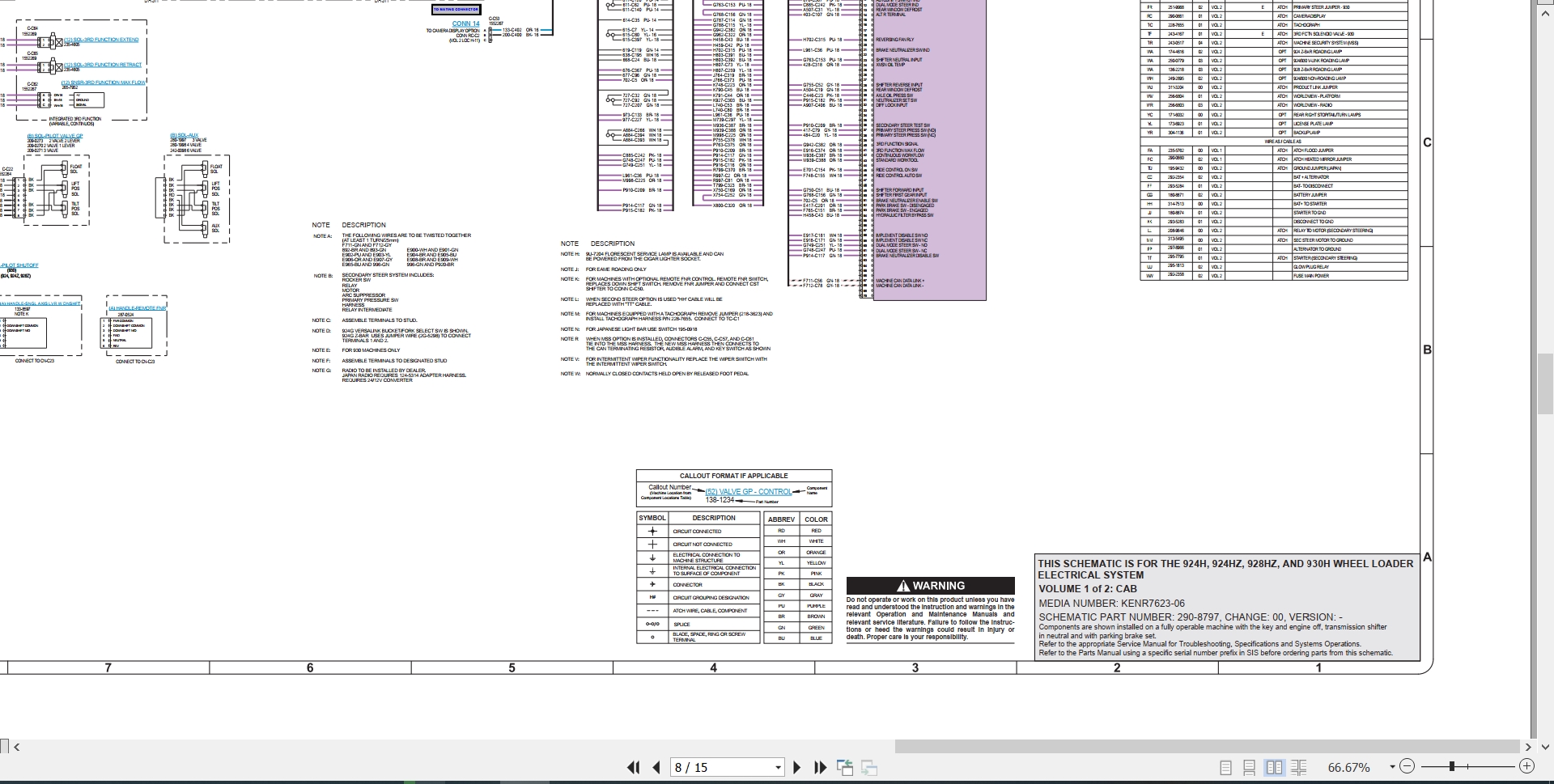This screenshot has width=1554, height=784.
Task: Click the MEDIA NUMBER: KENR7623-06 text
Action: (x=1111, y=604)
